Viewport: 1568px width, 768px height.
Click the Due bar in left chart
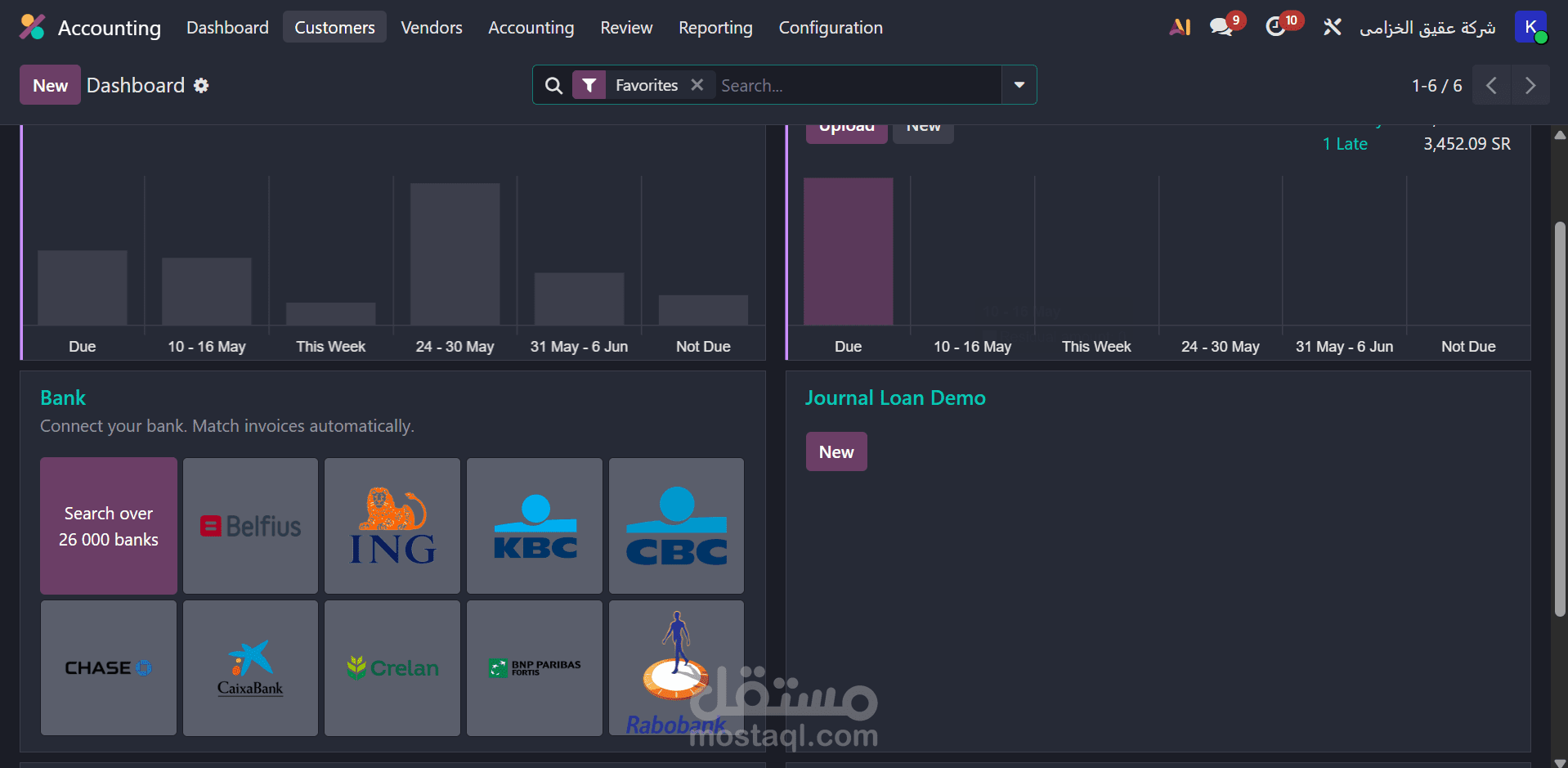83,288
